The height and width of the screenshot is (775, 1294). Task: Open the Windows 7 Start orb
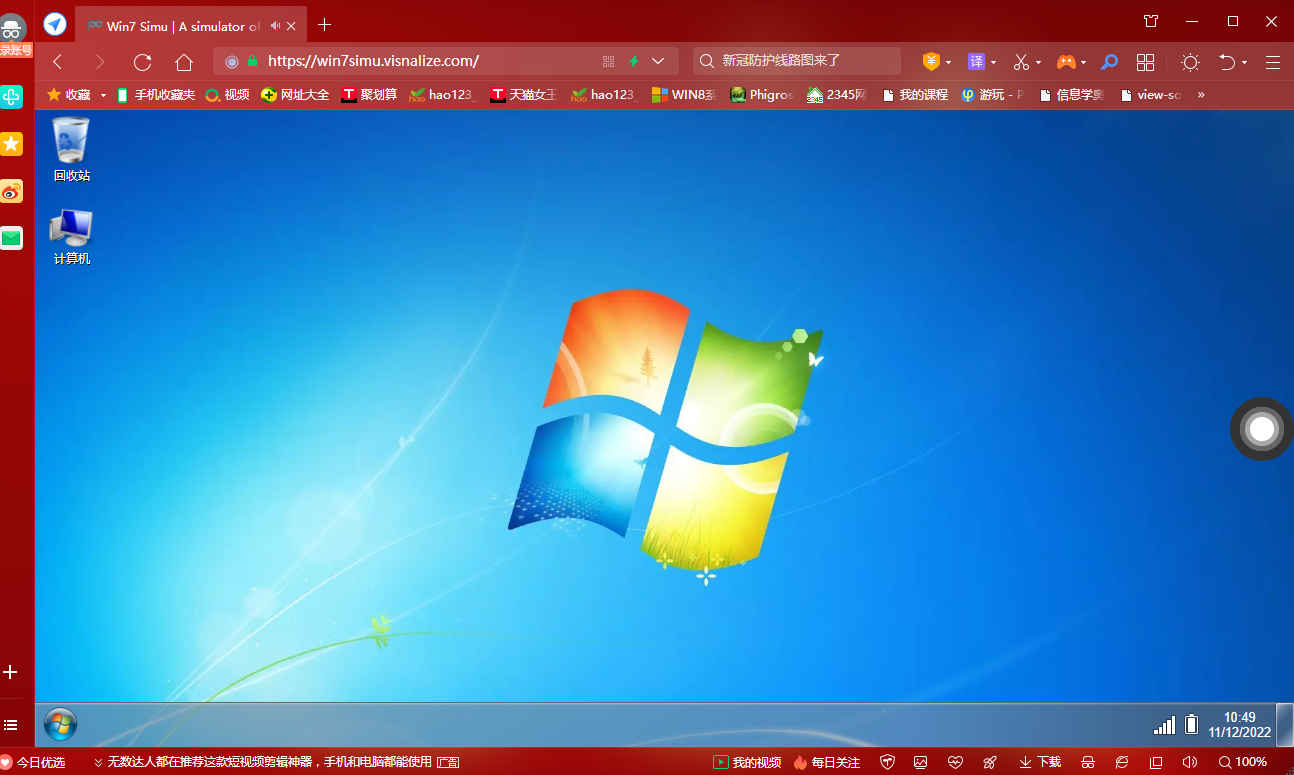click(60, 724)
